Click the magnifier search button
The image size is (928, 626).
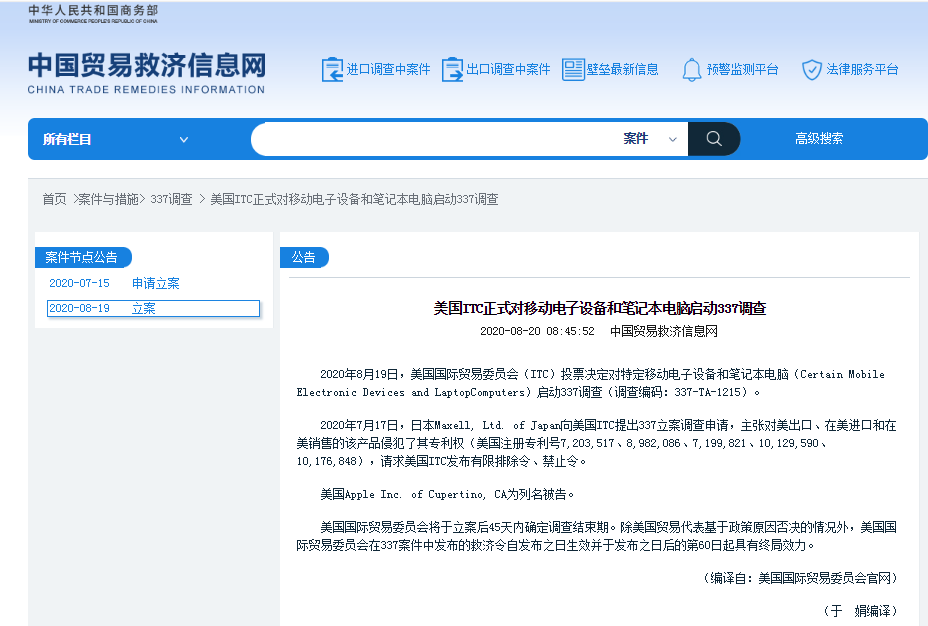[714, 138]
